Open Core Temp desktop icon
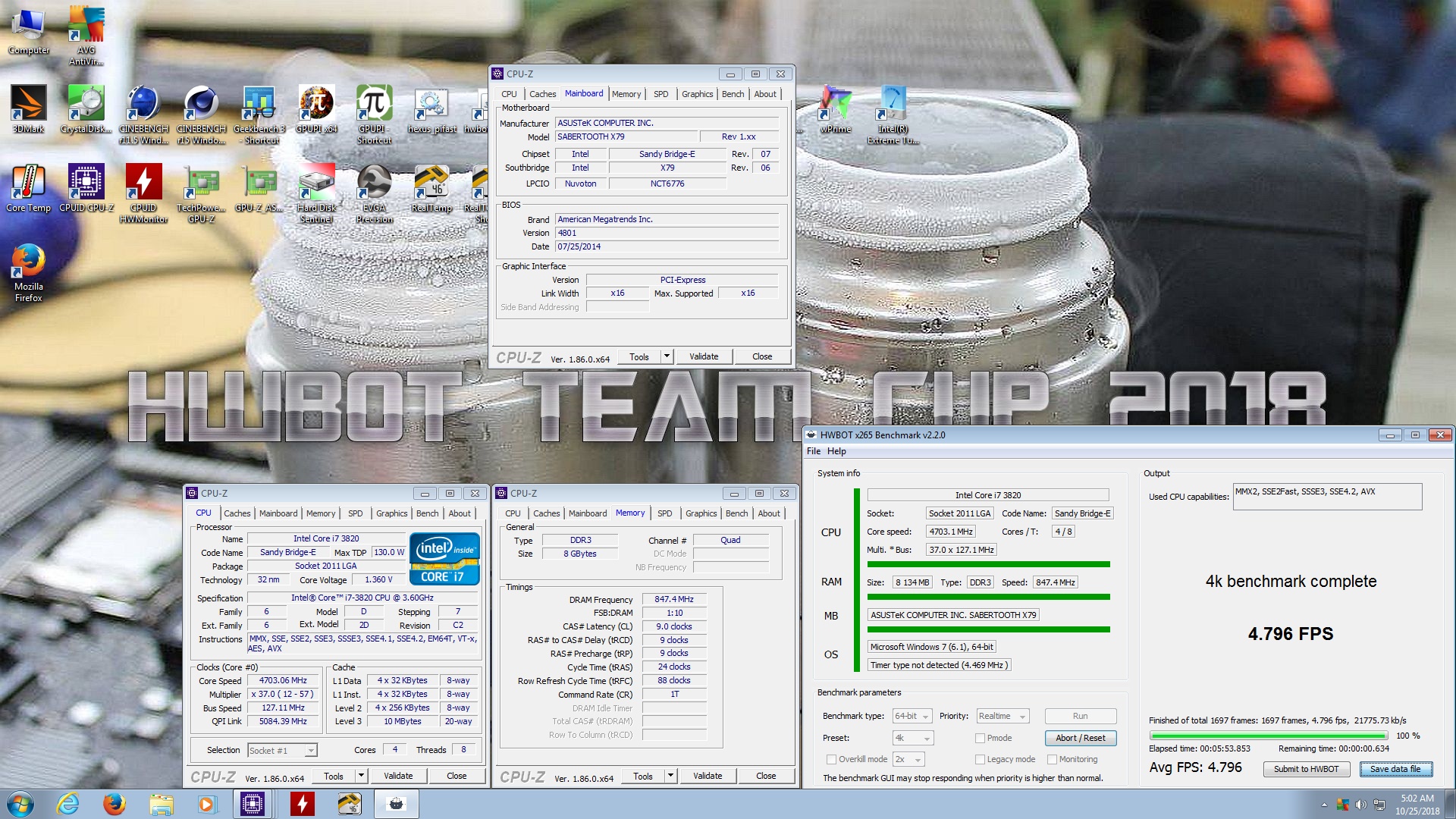Viewport: 1456px width, 819px height. pyautogui.click(x=28, y=187)
